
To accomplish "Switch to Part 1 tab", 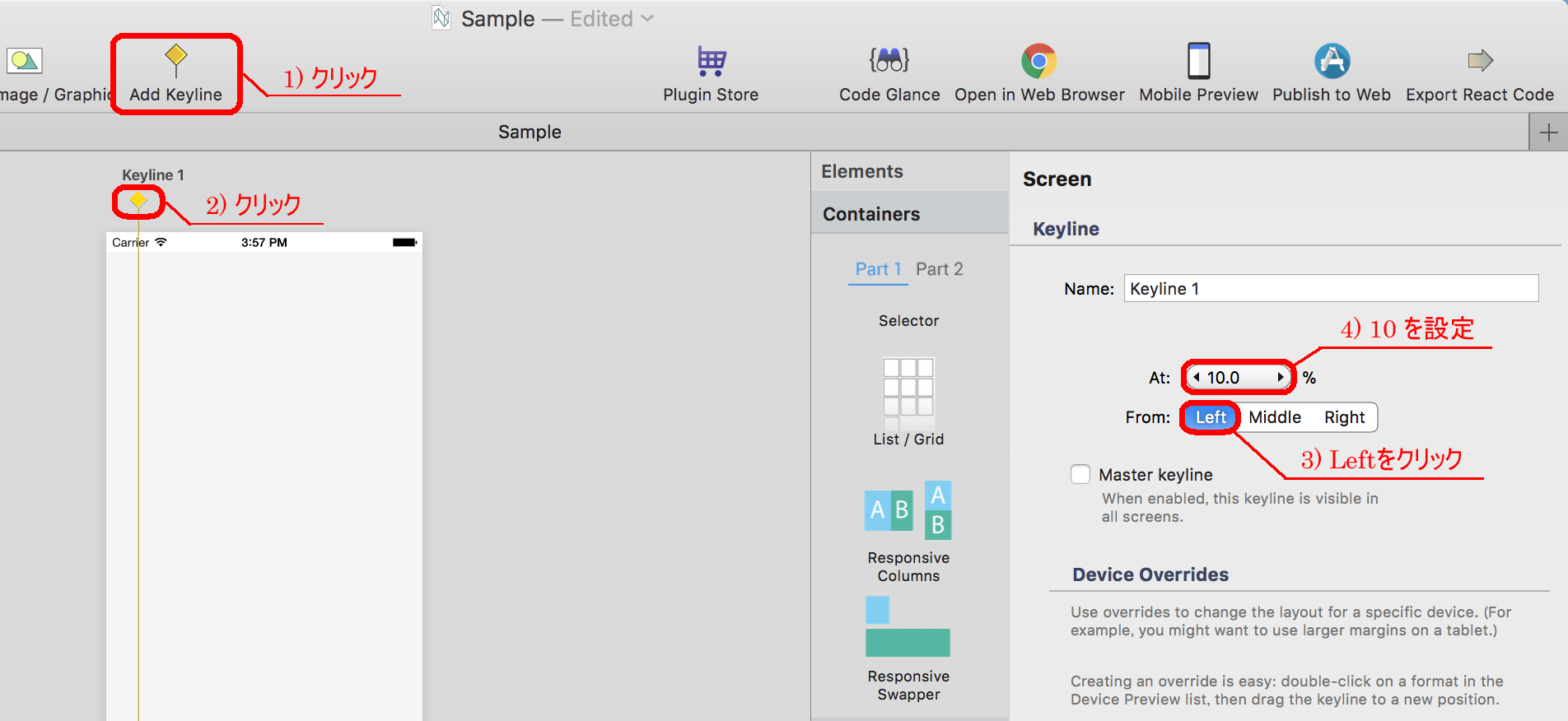I will pos(878,269).
